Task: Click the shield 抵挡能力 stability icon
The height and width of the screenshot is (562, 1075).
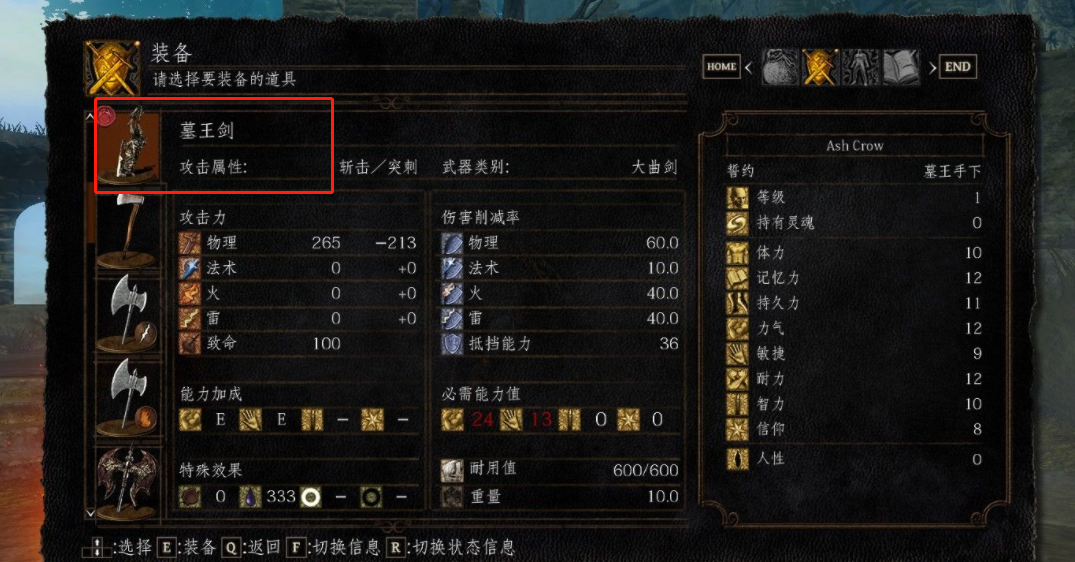Action: click(x=451, y=344)
